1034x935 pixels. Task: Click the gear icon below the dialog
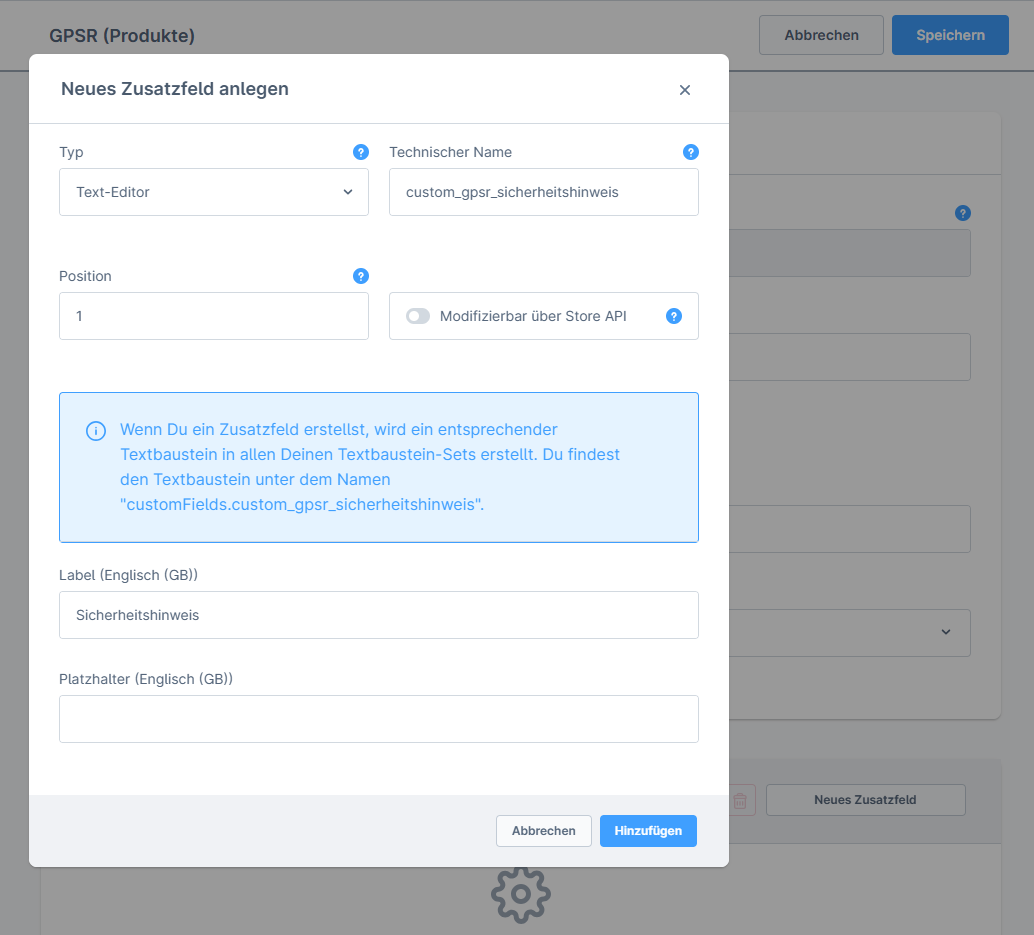(520, 892)
